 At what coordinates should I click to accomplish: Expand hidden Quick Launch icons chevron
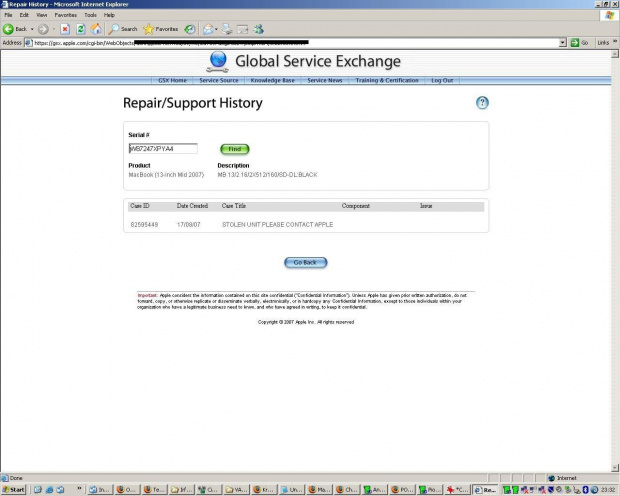tap(79, 488)
